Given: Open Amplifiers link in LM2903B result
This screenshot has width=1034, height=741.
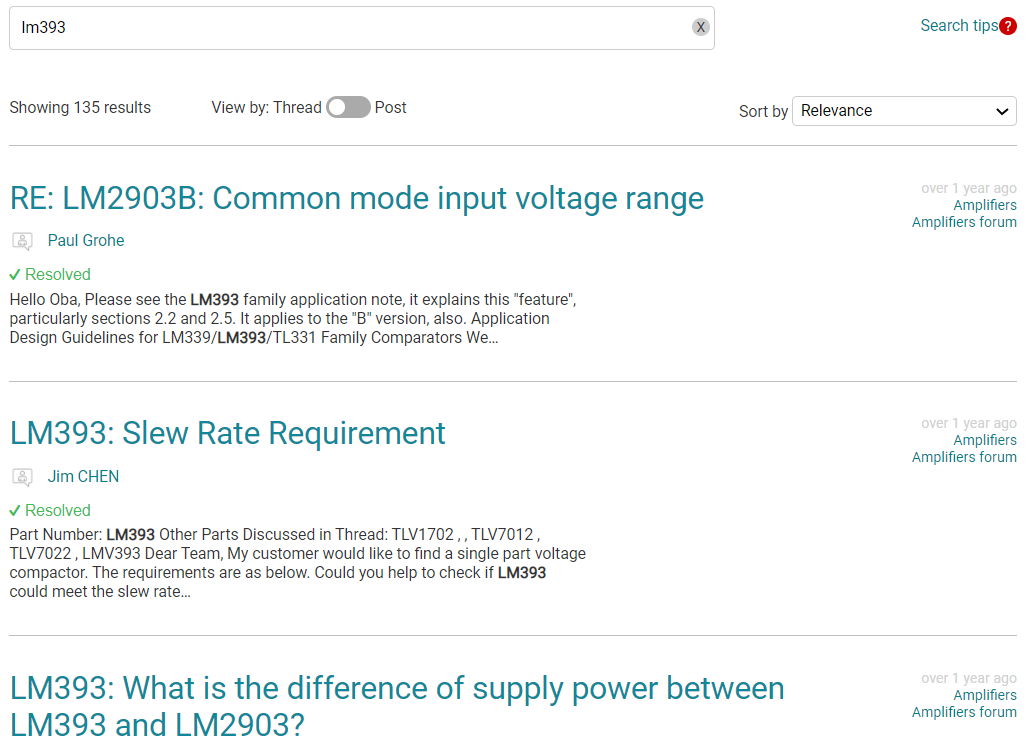Looking at the screenshot, I should click(985, 205).
